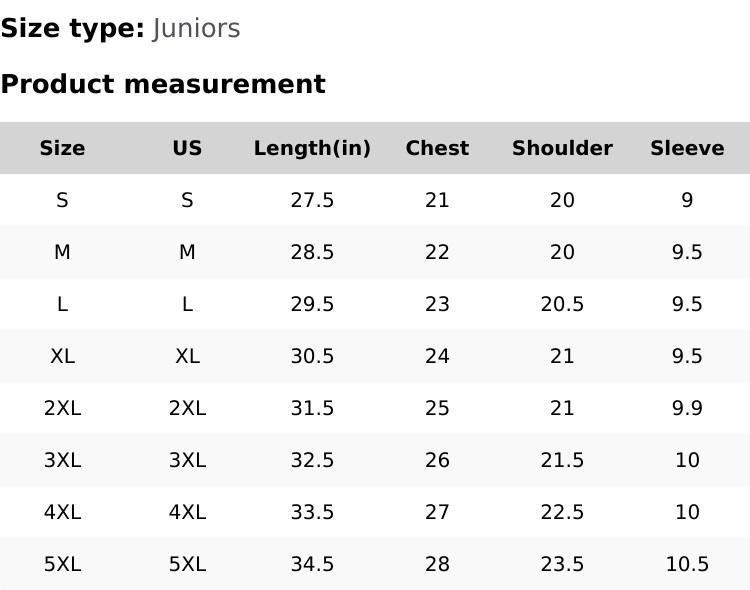This screenshot has height=590, width=750.
Task: Select the 5XL entry in Size column
Action: tap(62, 564)
